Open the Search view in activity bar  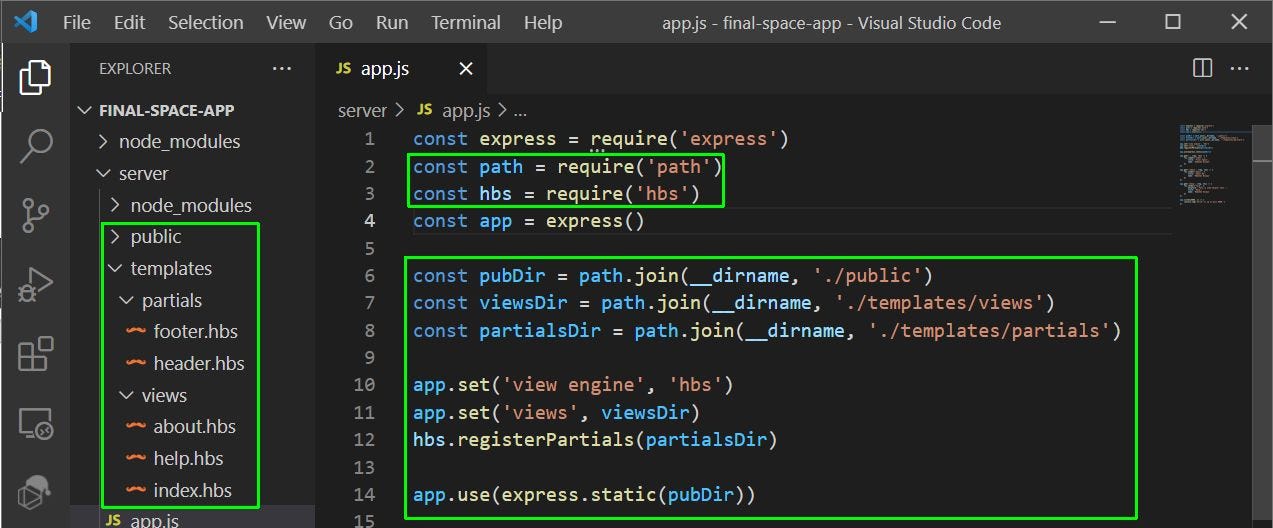click(x=35, y=146)
